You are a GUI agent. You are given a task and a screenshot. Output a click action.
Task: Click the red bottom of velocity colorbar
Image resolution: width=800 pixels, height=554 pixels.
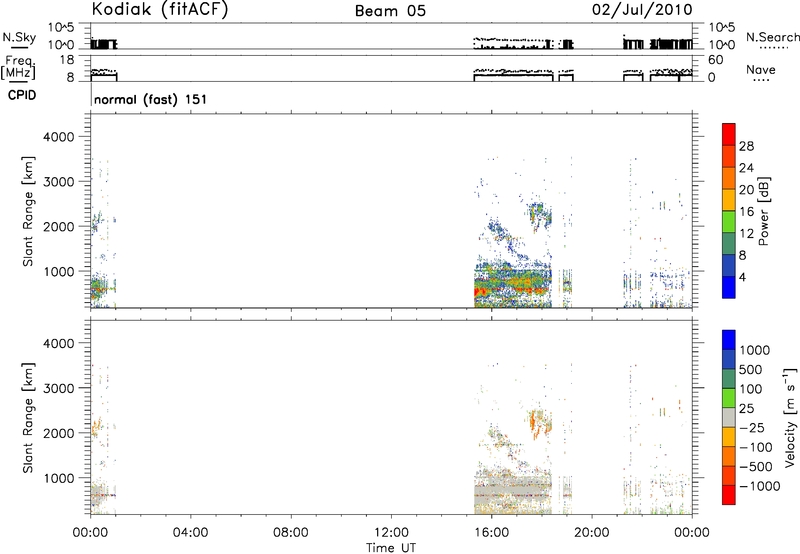coord(729,495)
